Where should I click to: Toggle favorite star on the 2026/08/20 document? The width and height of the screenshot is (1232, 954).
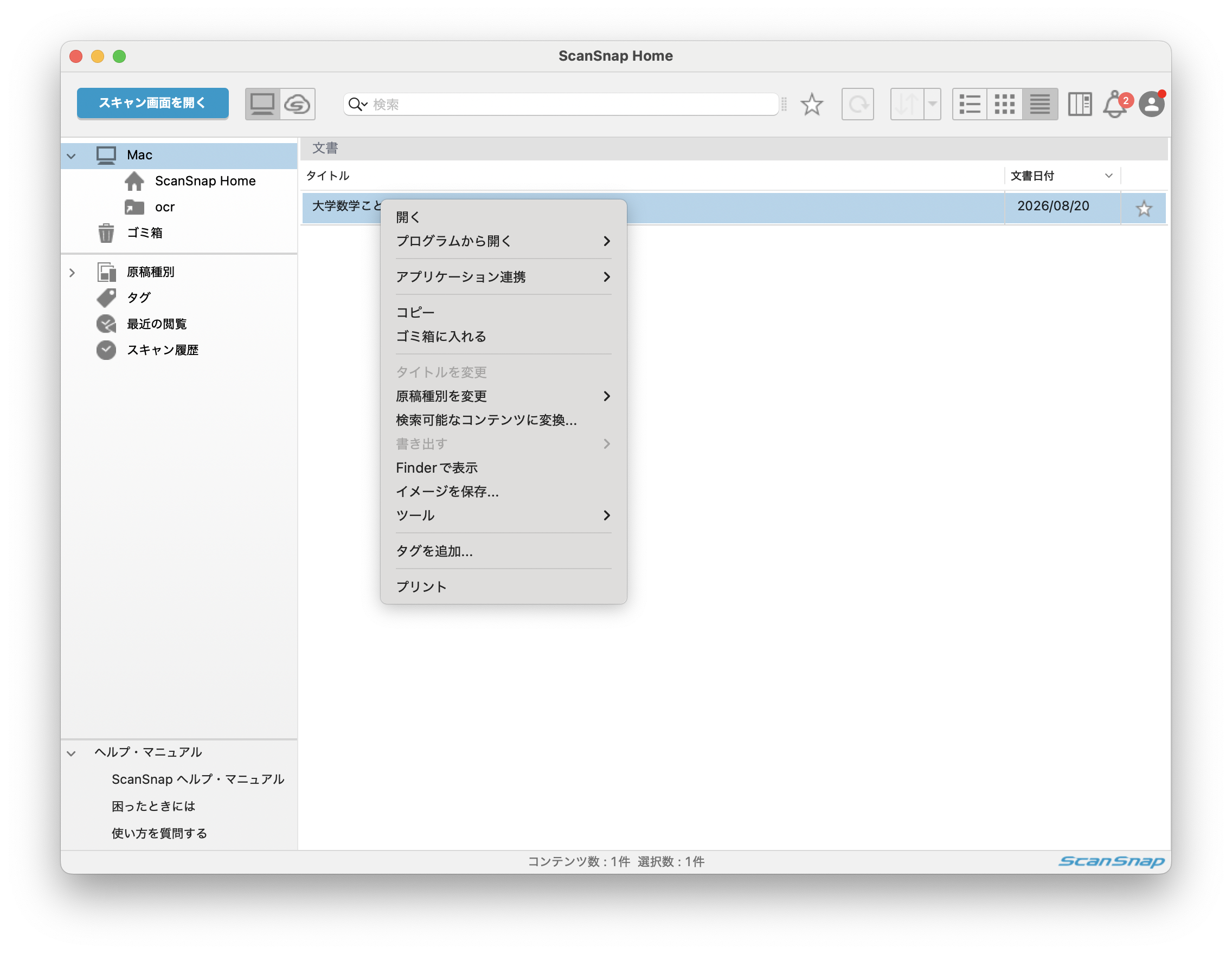click(1144, 209)
